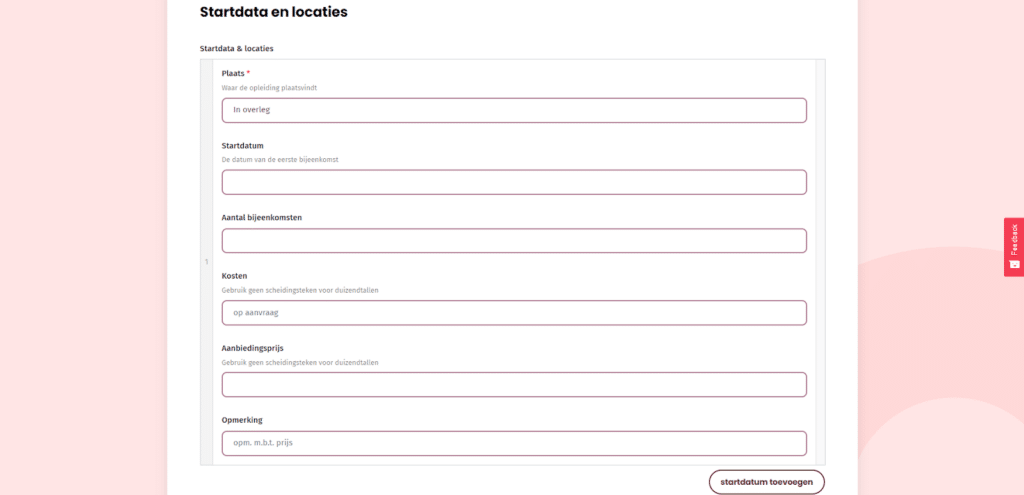Grab the row handle numbered 1
This screenshot has height=495, width=1024.
click(206, 262)
